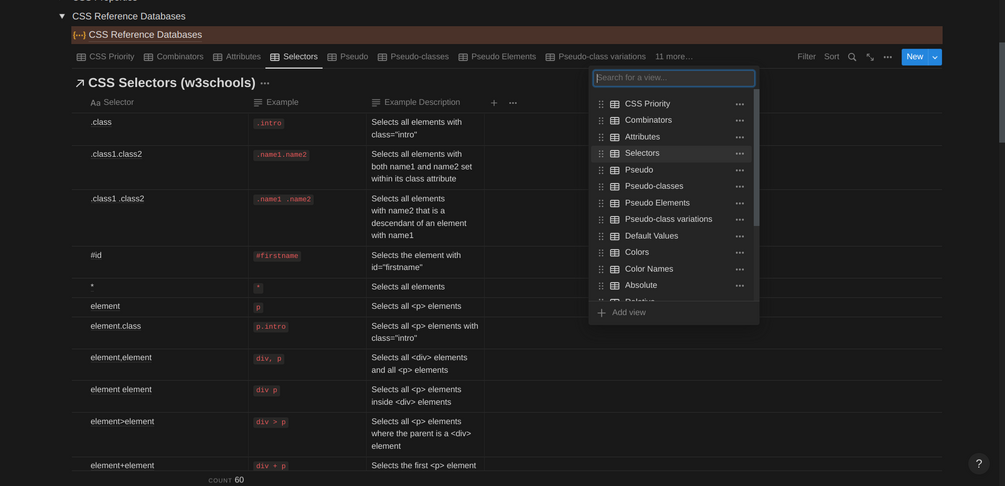Open the CSS Priority tab
This screenshot has height=486, width=1005.
[x=106, y=56]
